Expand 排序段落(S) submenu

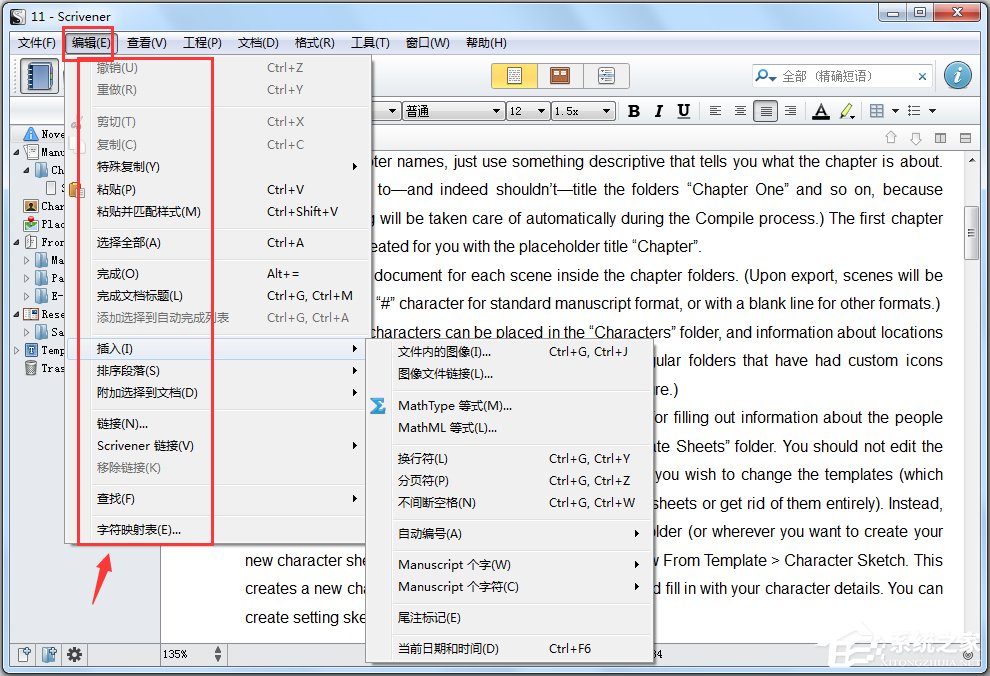pyautogui.click(x=218, y=371)
